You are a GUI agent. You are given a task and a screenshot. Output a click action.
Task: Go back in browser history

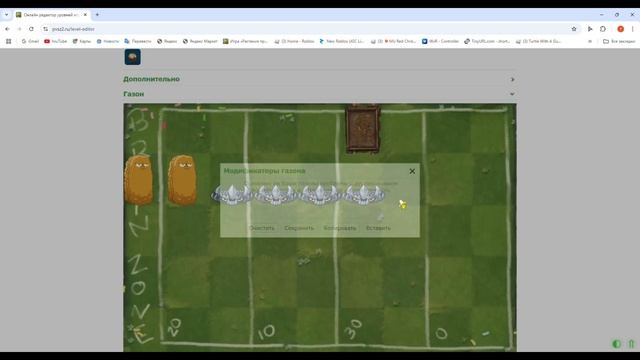click(7, 29)
